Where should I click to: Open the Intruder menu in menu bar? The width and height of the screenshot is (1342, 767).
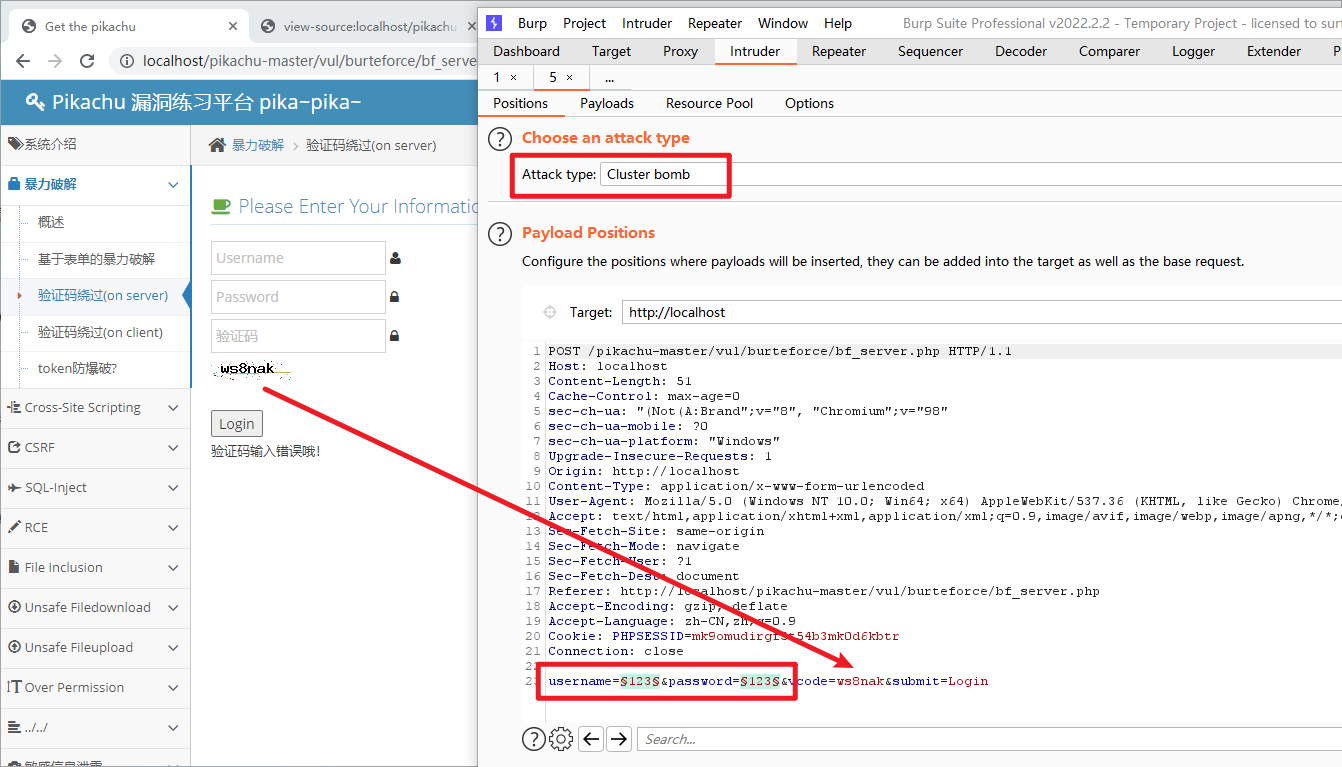(x=647, y=23)
